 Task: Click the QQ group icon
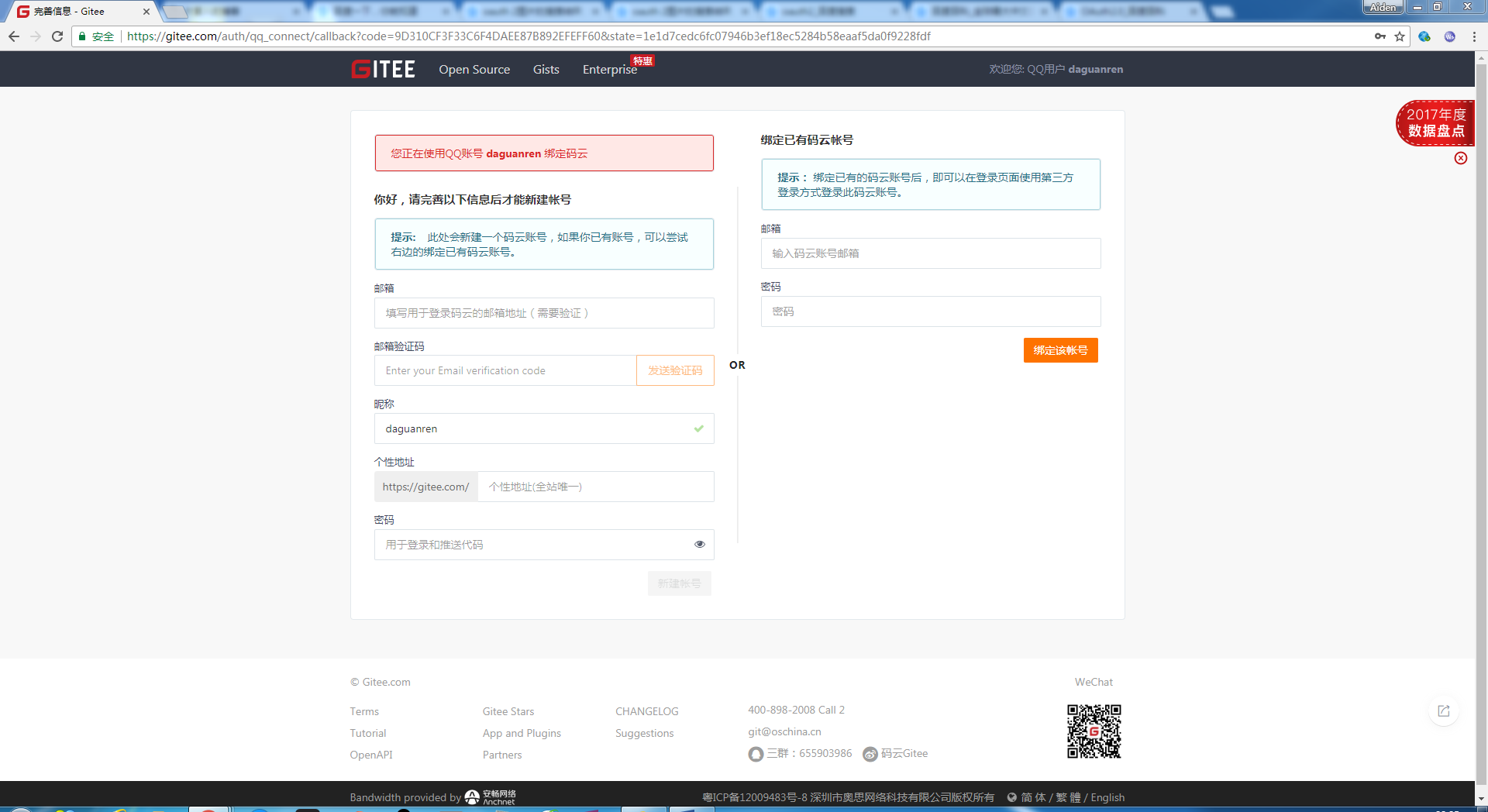pos(756,754)
